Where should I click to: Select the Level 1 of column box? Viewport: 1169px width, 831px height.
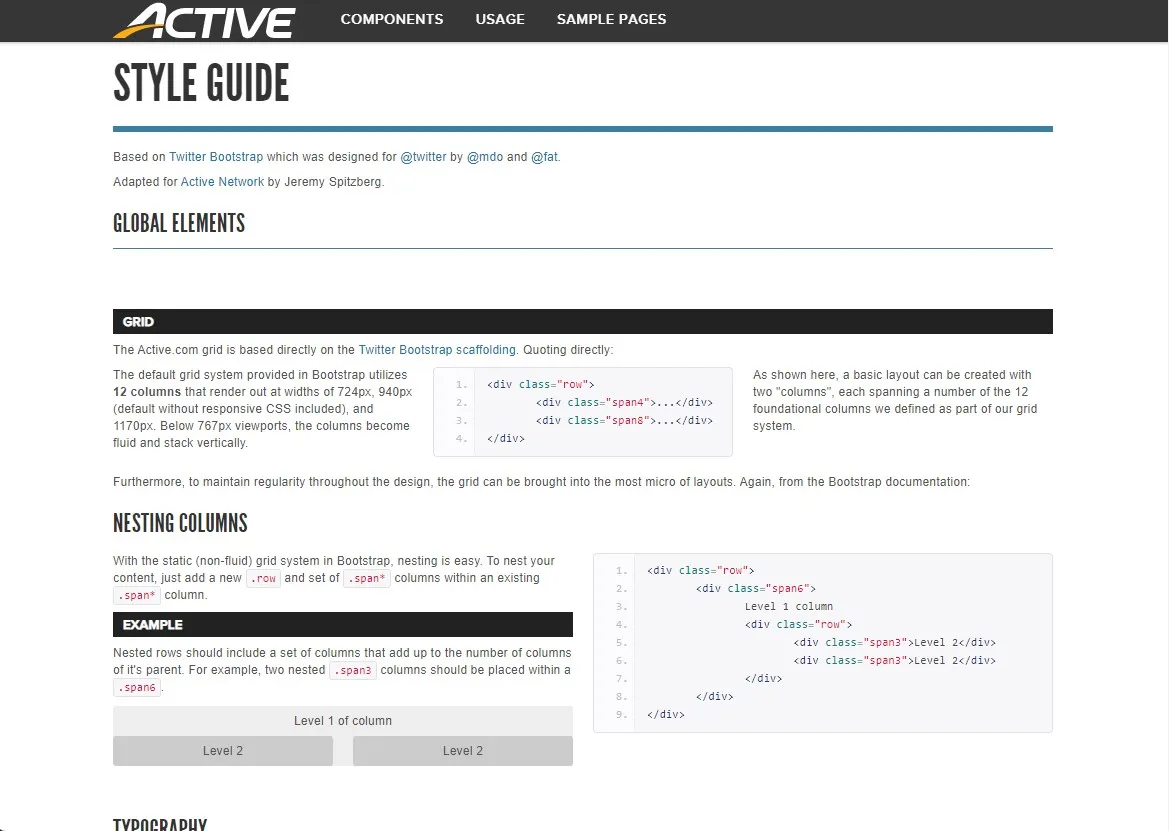[342, 721]
